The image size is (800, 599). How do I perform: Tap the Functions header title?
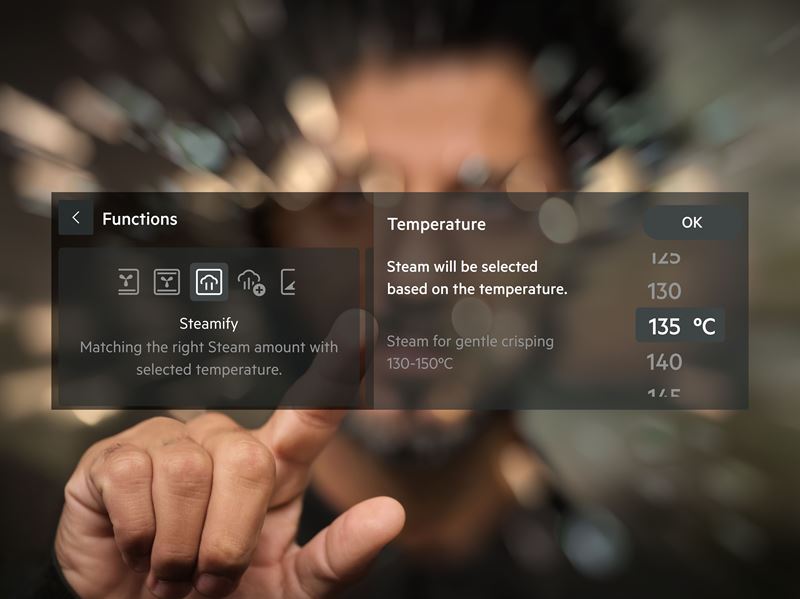point(140,219)
